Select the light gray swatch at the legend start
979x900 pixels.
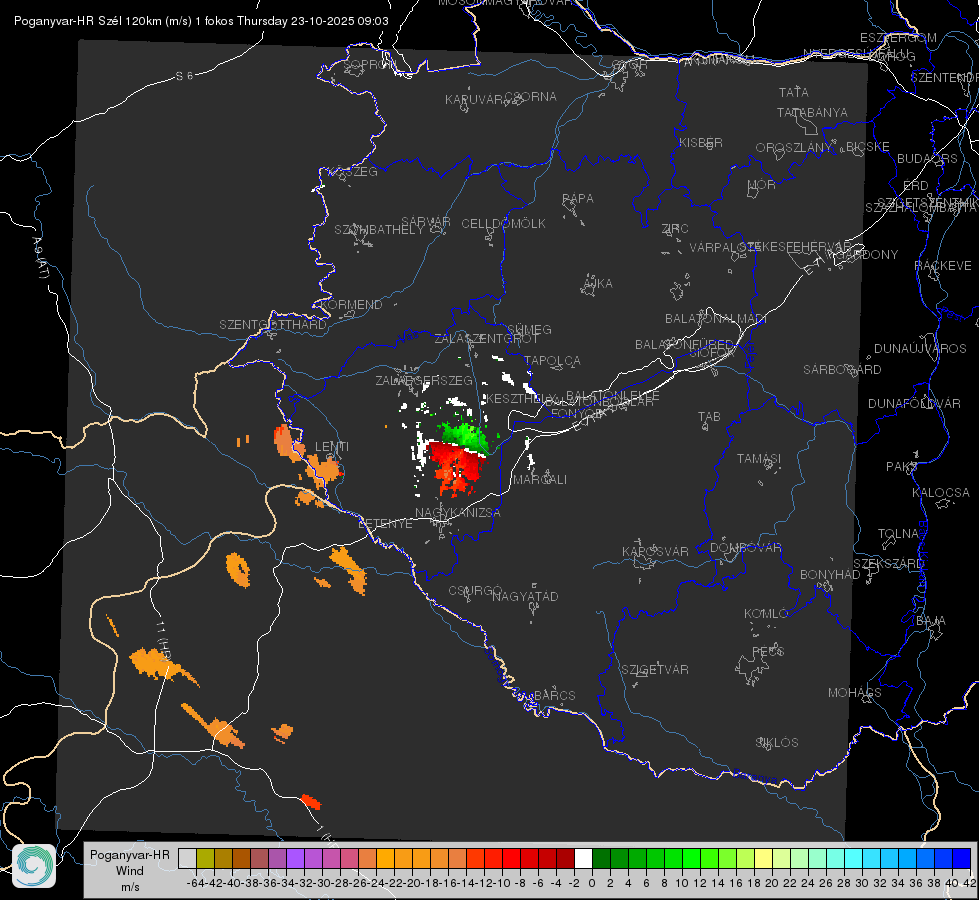coord(187,858)
